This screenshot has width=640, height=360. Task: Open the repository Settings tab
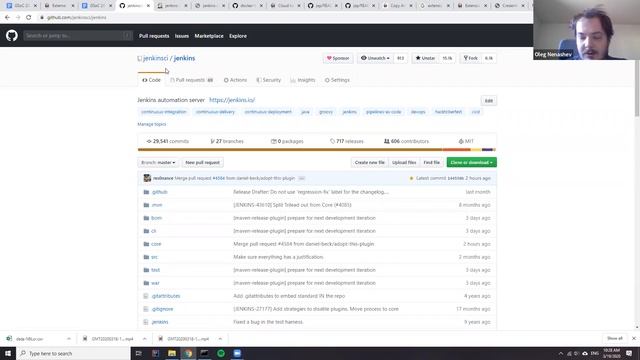[337, 80]
